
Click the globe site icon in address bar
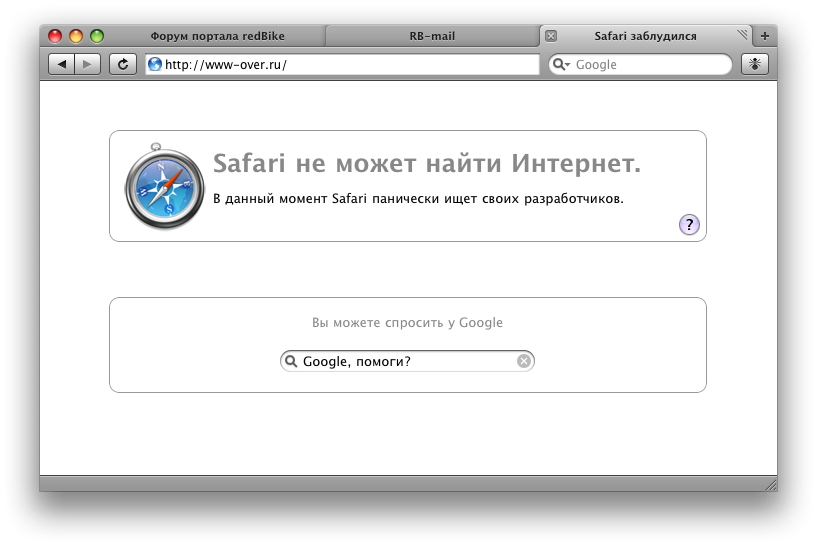pos(155,64)
